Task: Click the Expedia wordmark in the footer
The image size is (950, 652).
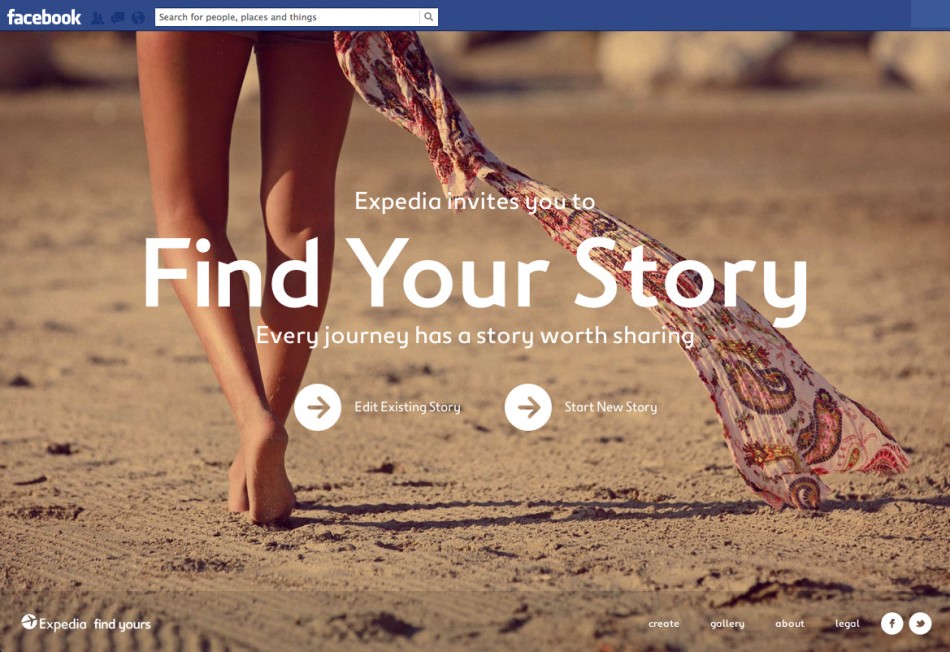Action: coord(63,624)
